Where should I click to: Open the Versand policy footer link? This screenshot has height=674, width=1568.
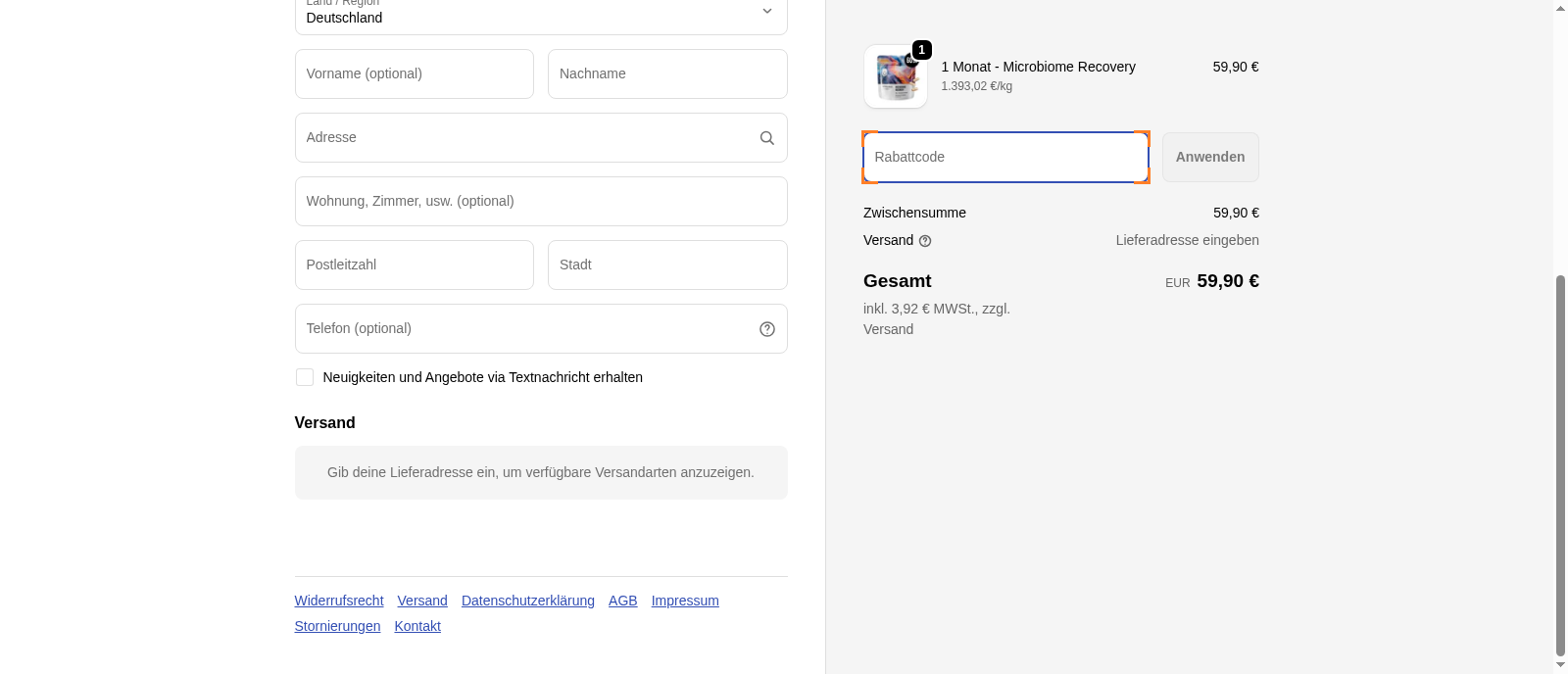(x=422, y=601)
